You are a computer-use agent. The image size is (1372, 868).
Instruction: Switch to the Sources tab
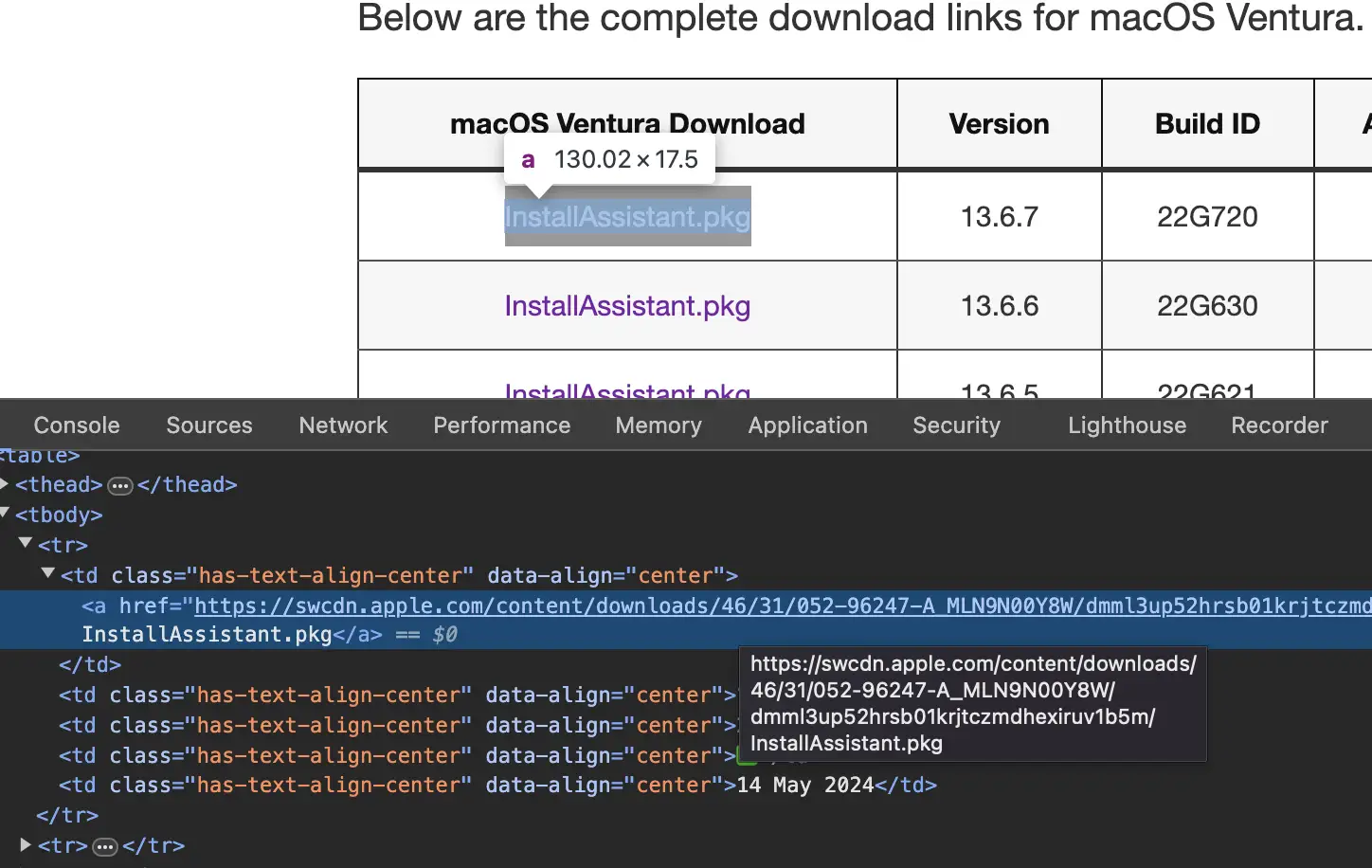pyautogui.click(x=209, y=425)
